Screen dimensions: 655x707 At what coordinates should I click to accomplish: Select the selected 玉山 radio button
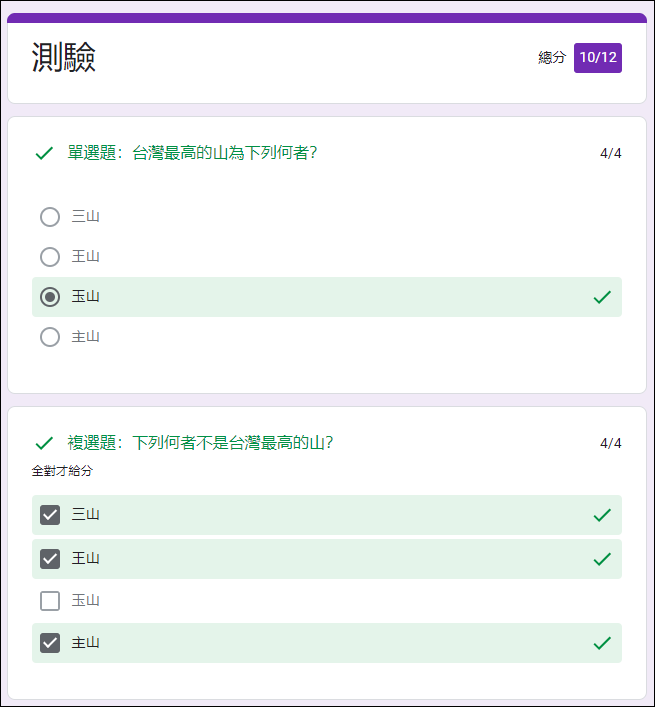coord(50,297)
